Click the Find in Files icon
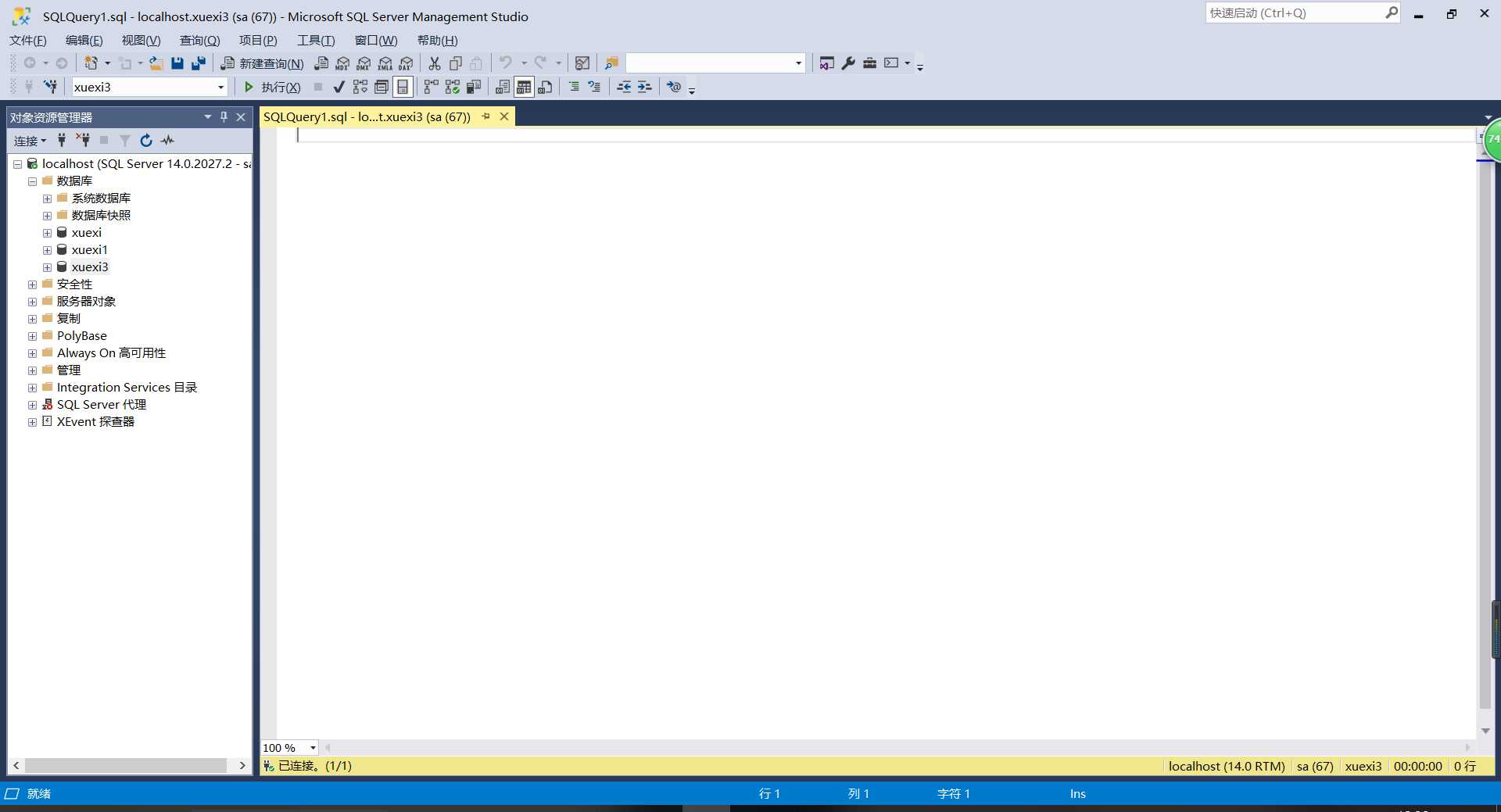1501x812 pixels. pos(611,63)
